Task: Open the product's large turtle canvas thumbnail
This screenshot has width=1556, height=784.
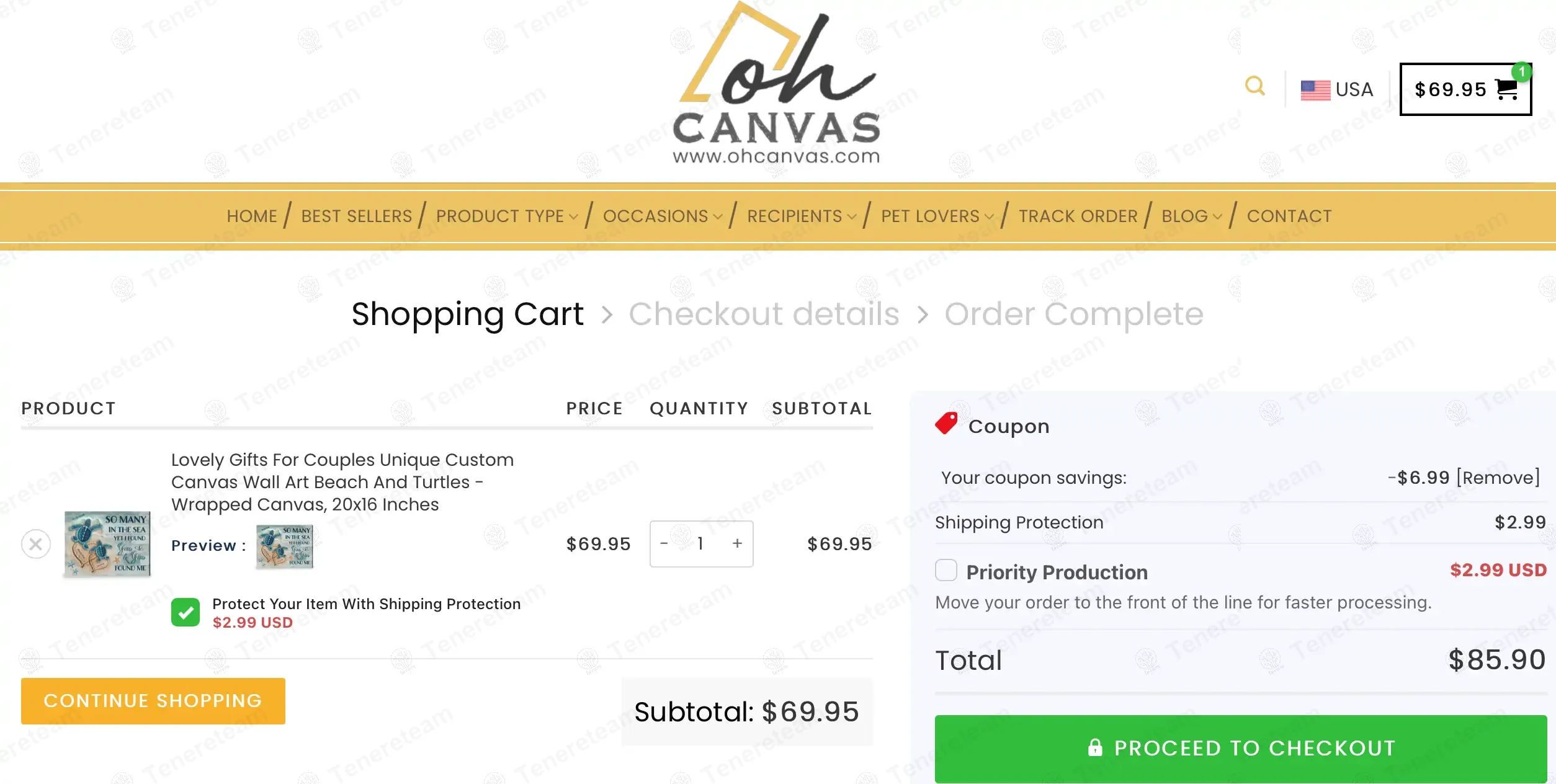Action: (x=107, y=544)
